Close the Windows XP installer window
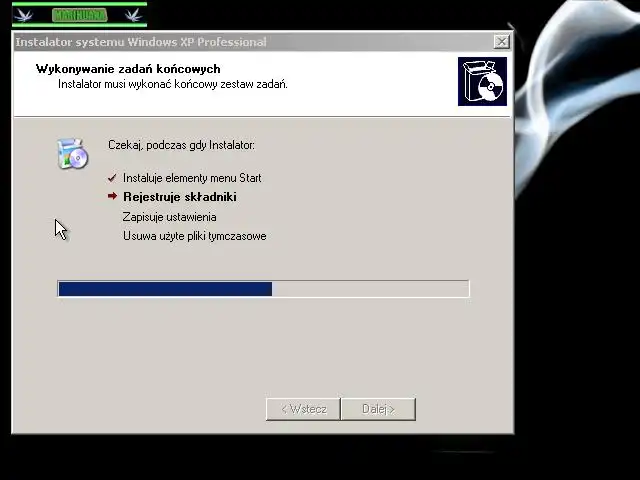 (502, 42)
